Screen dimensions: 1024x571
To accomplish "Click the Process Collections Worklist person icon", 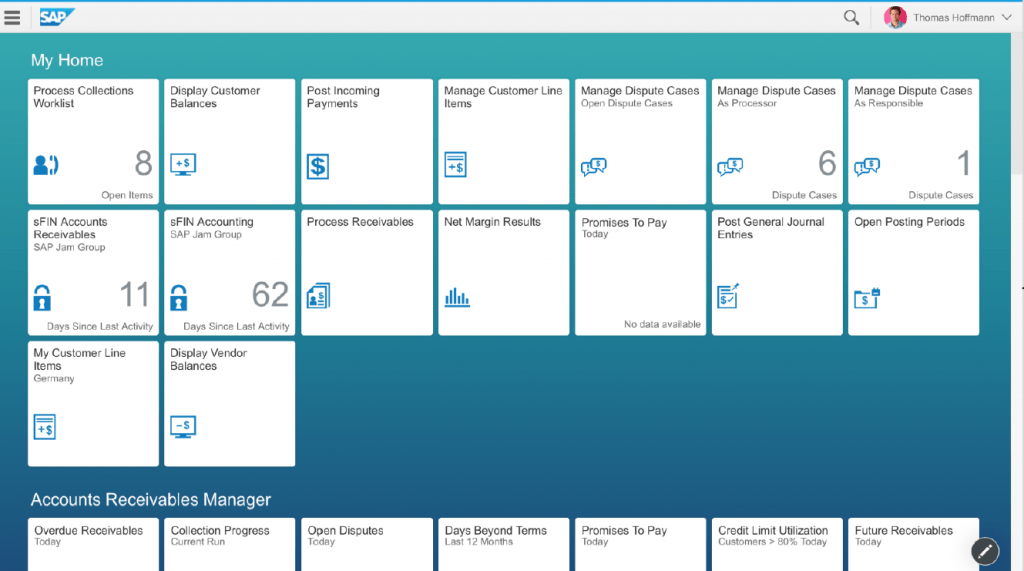I will coord(46,165).
